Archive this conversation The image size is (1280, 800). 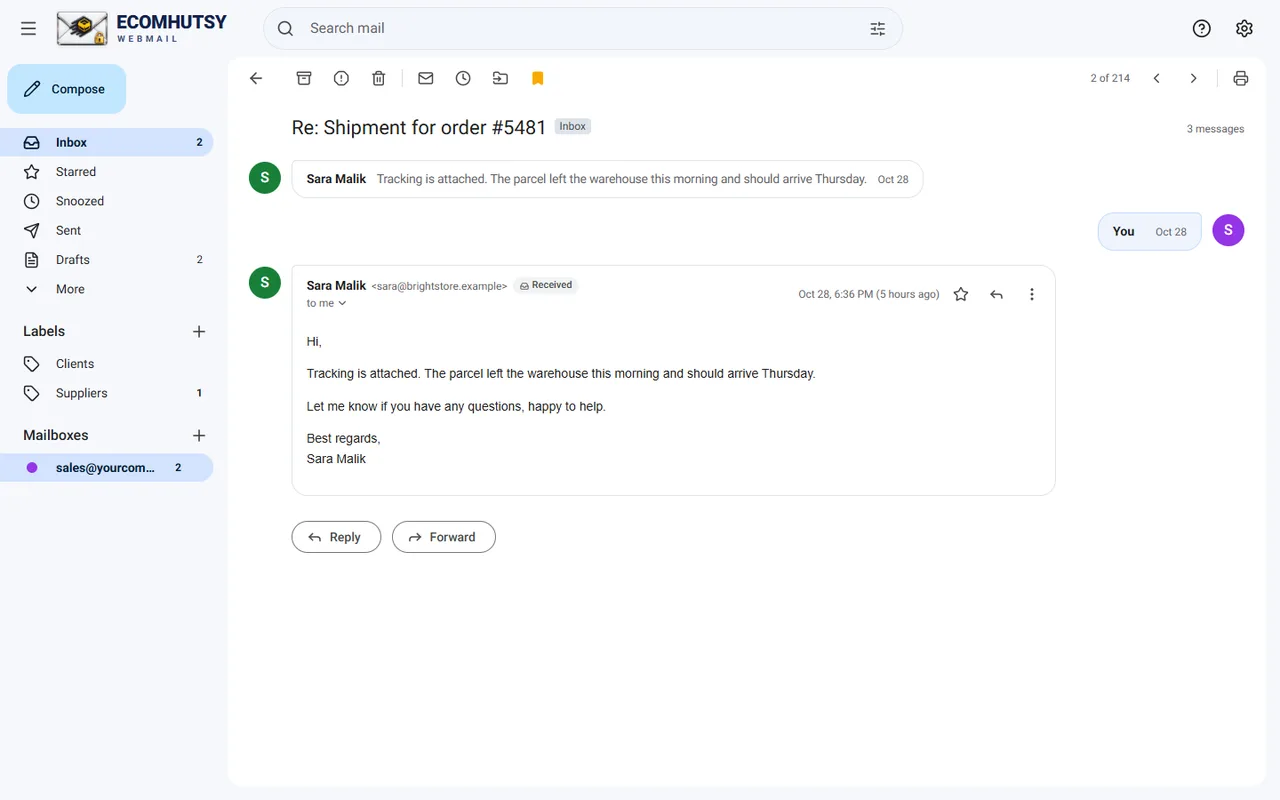304,78
